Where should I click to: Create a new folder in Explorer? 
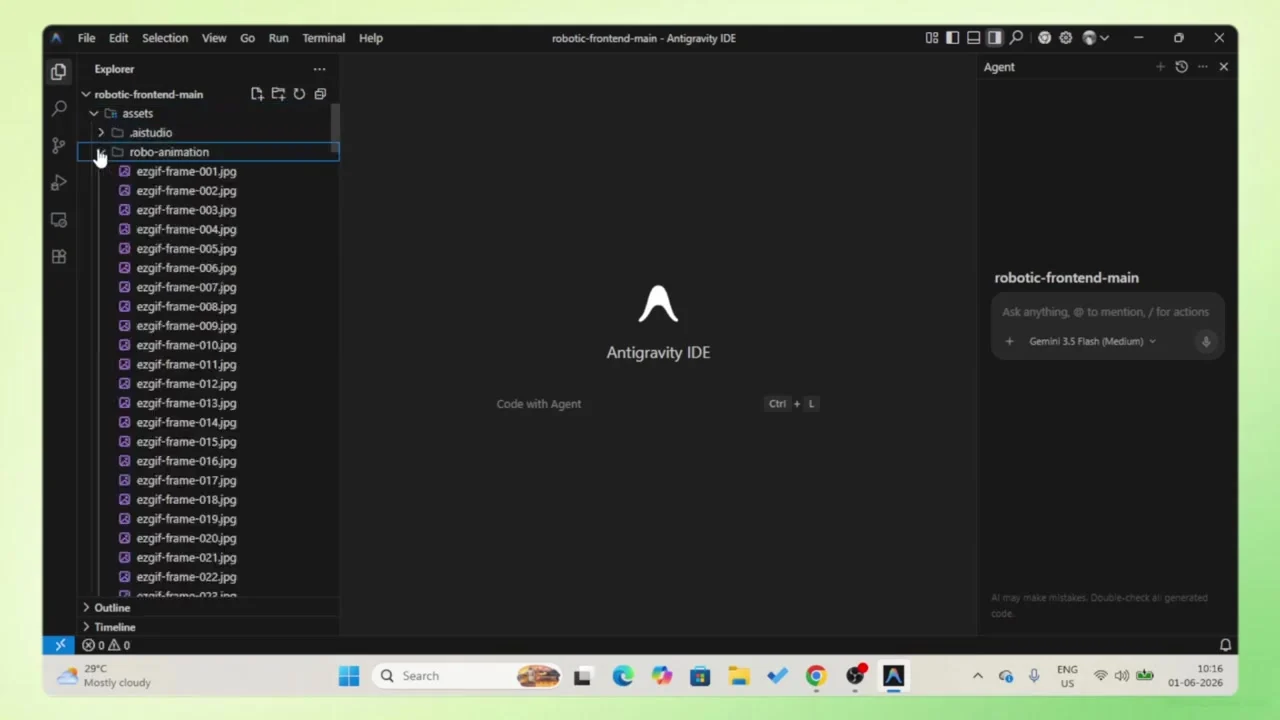278,94
